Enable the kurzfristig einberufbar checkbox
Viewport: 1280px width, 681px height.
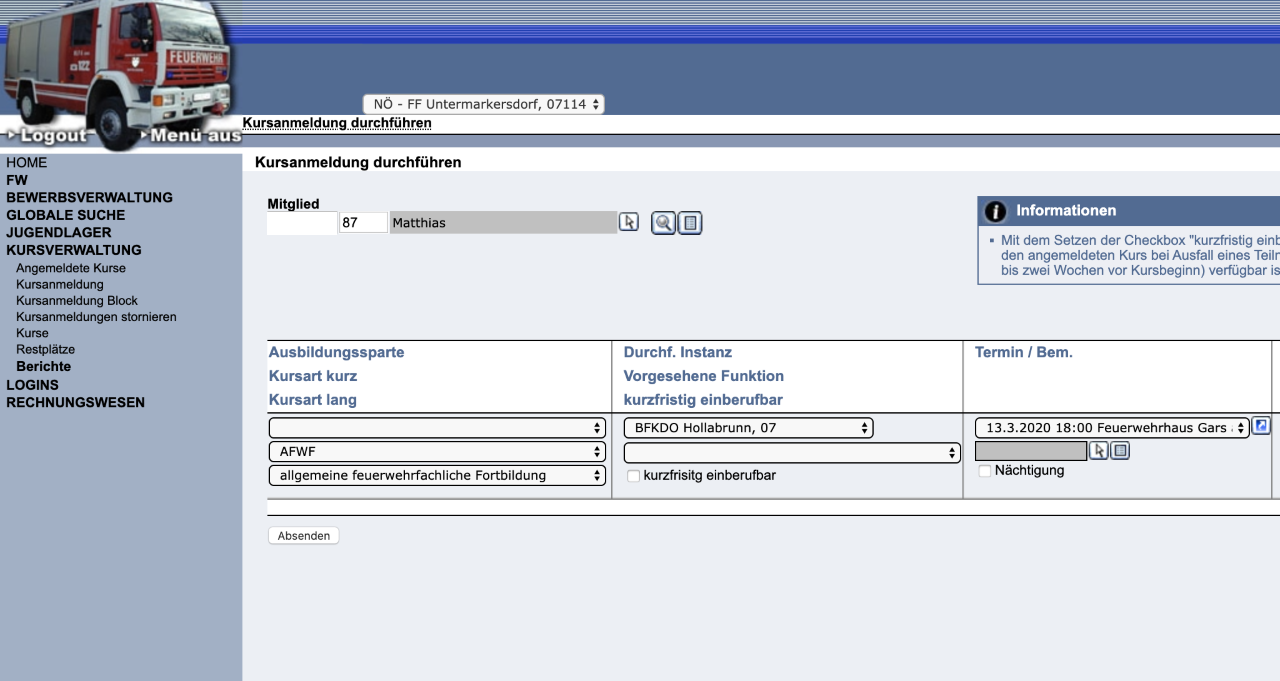click(633, 476)
